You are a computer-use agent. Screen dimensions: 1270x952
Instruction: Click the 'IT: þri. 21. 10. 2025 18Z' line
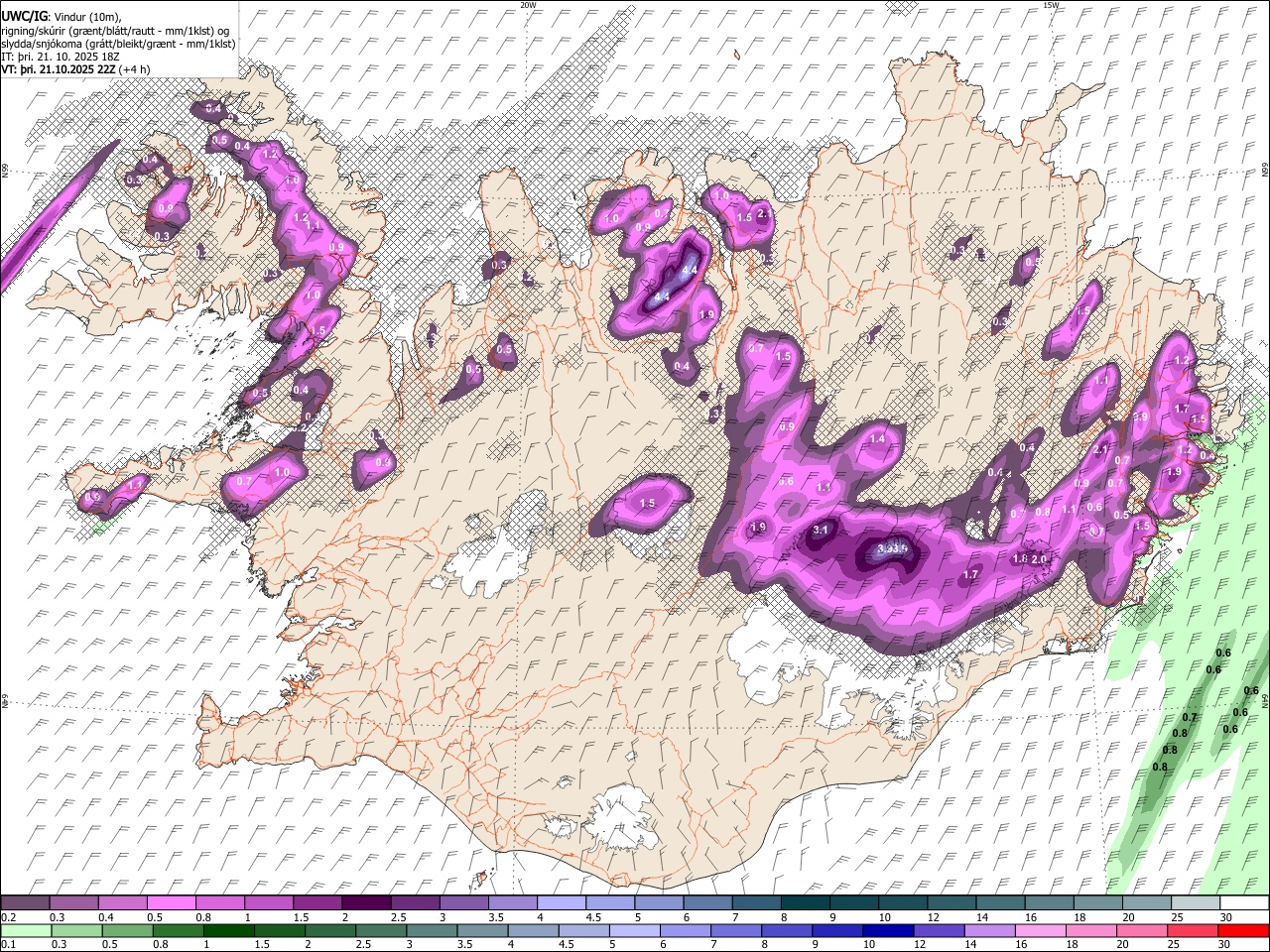pos(61,57)
